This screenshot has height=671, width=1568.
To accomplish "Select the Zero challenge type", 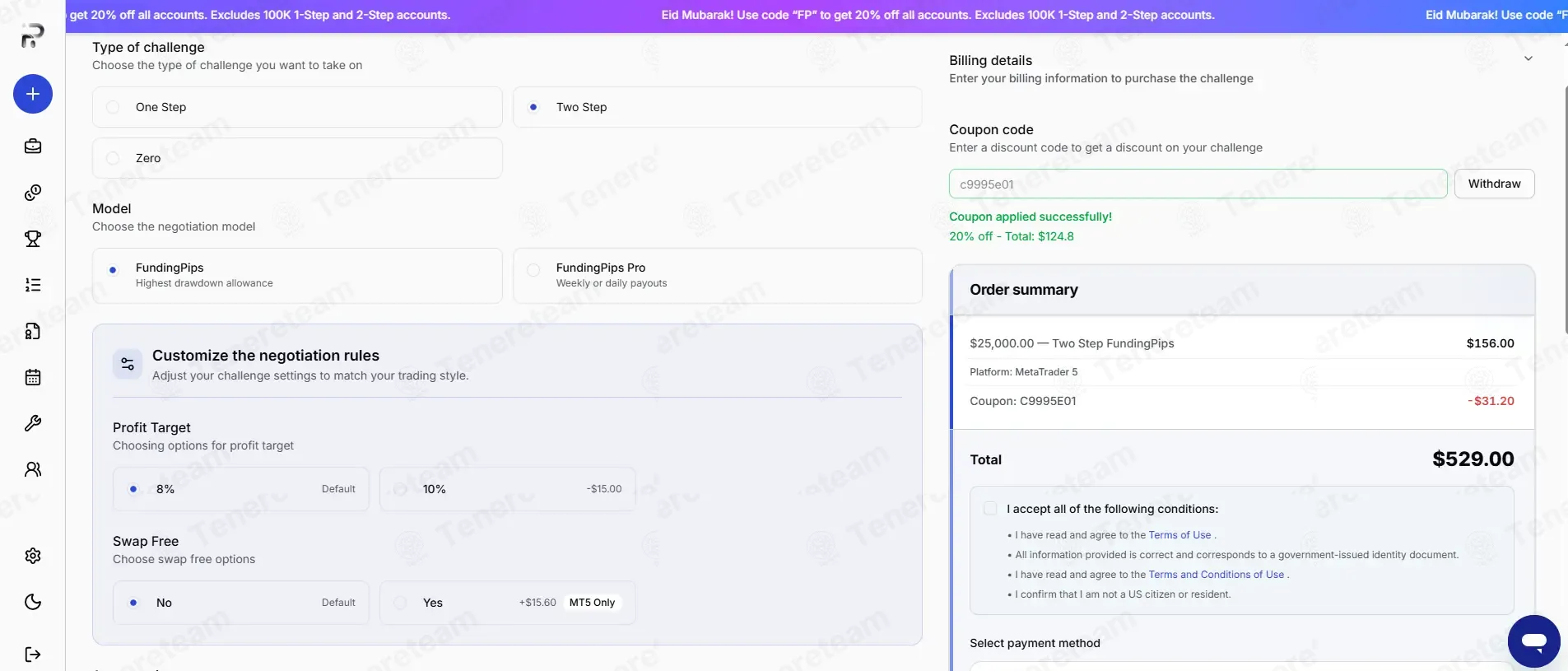I will click(297, 158).
